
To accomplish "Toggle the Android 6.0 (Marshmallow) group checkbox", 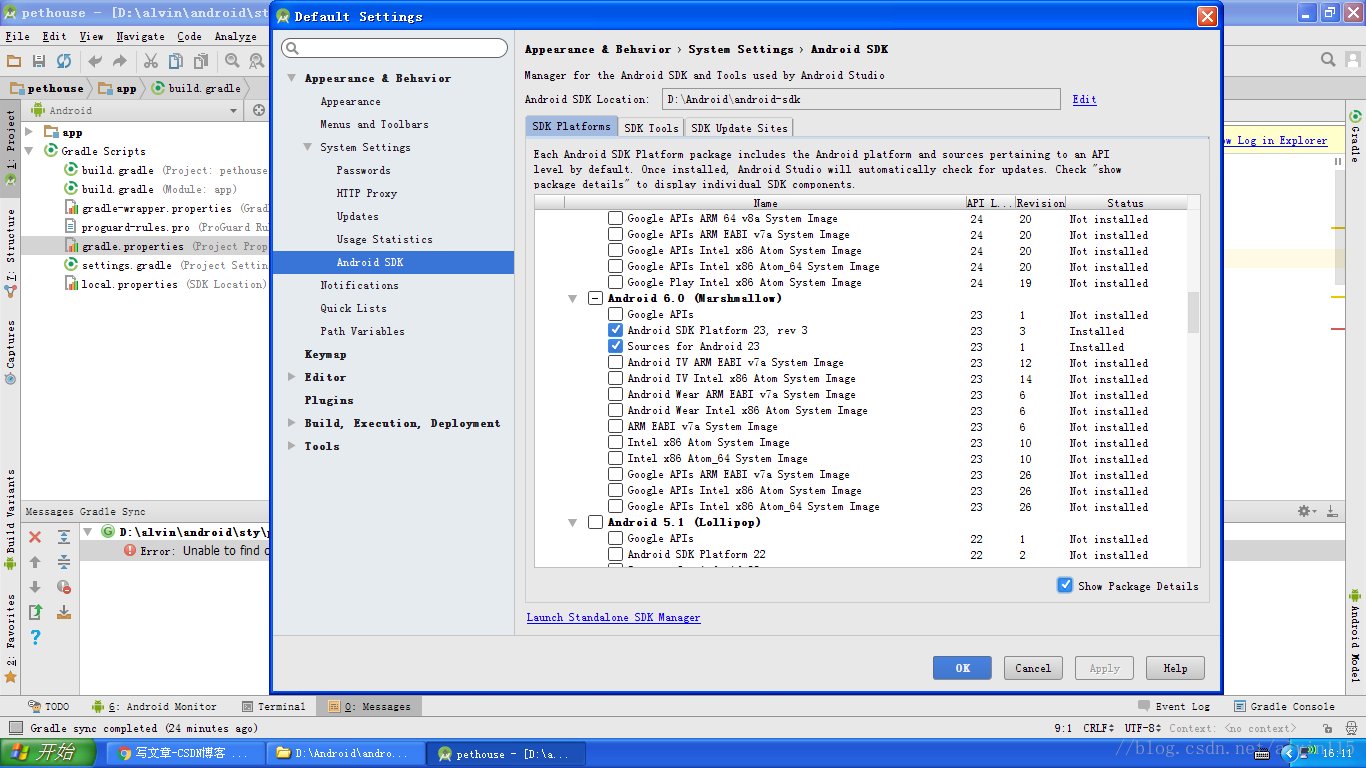I will [595, 298].
